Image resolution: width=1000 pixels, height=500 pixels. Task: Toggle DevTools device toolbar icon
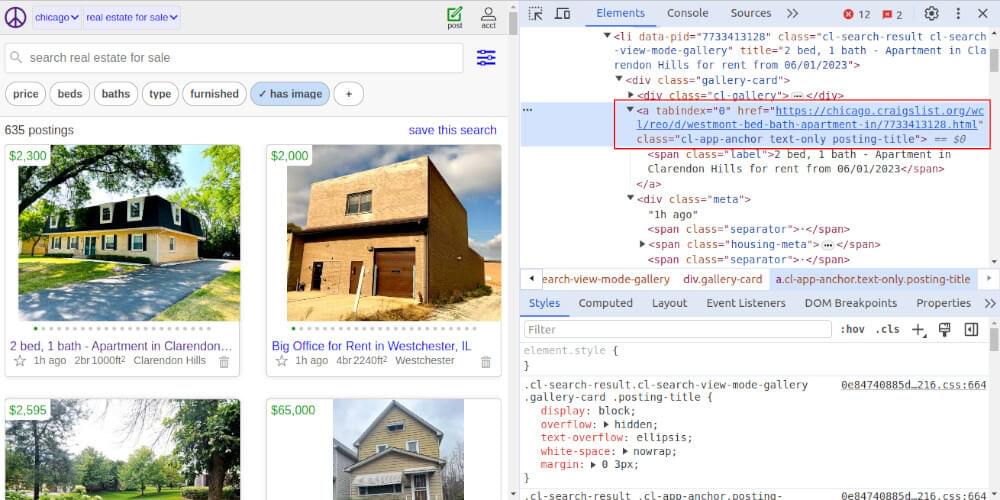tap(562, 13)
